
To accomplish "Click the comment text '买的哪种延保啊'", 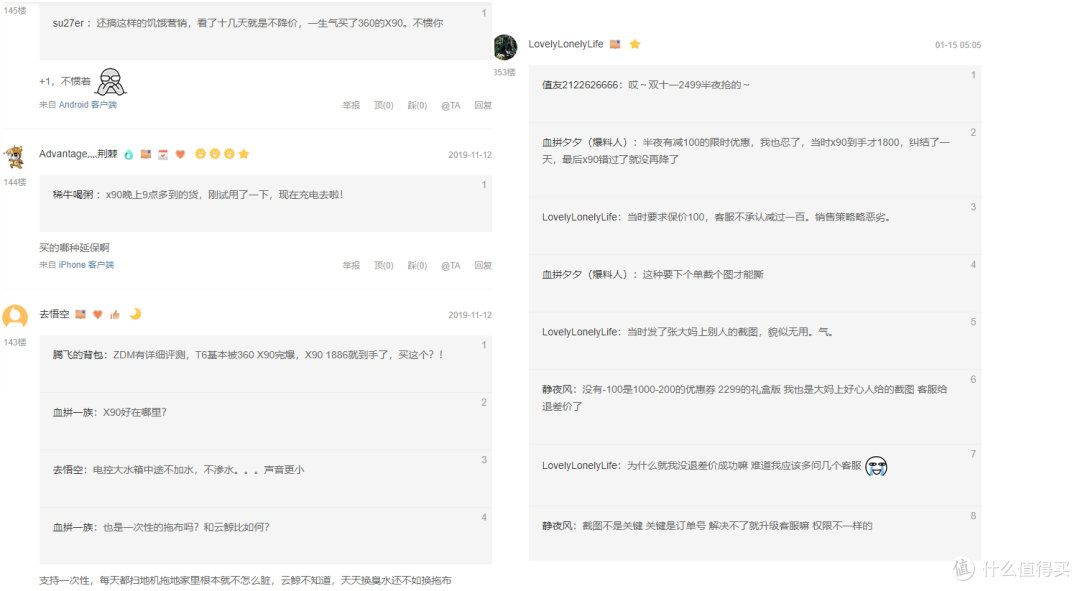I will pyautogui.click(x=74, y=247).
